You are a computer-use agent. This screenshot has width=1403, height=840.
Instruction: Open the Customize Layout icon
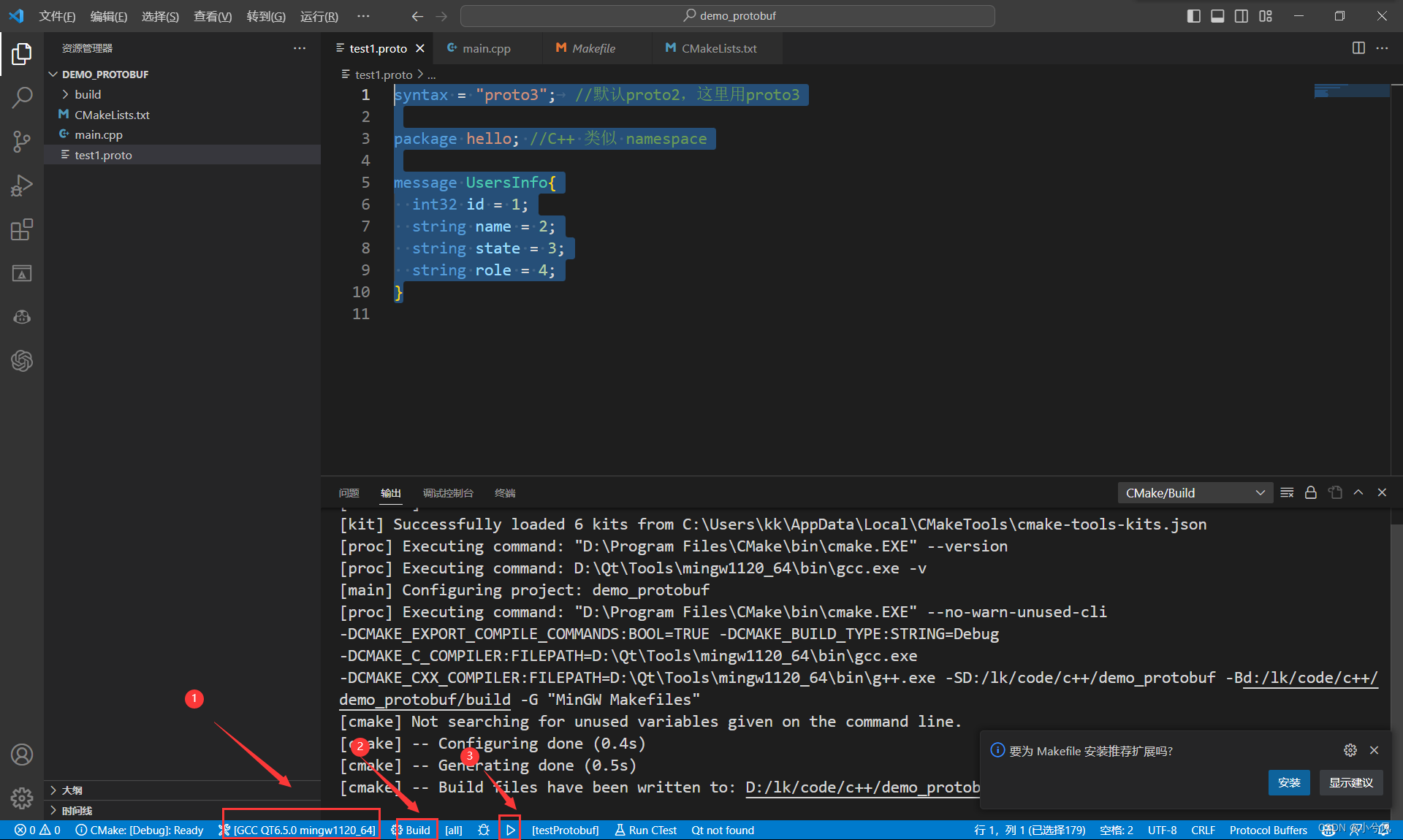pos(1266,16)
